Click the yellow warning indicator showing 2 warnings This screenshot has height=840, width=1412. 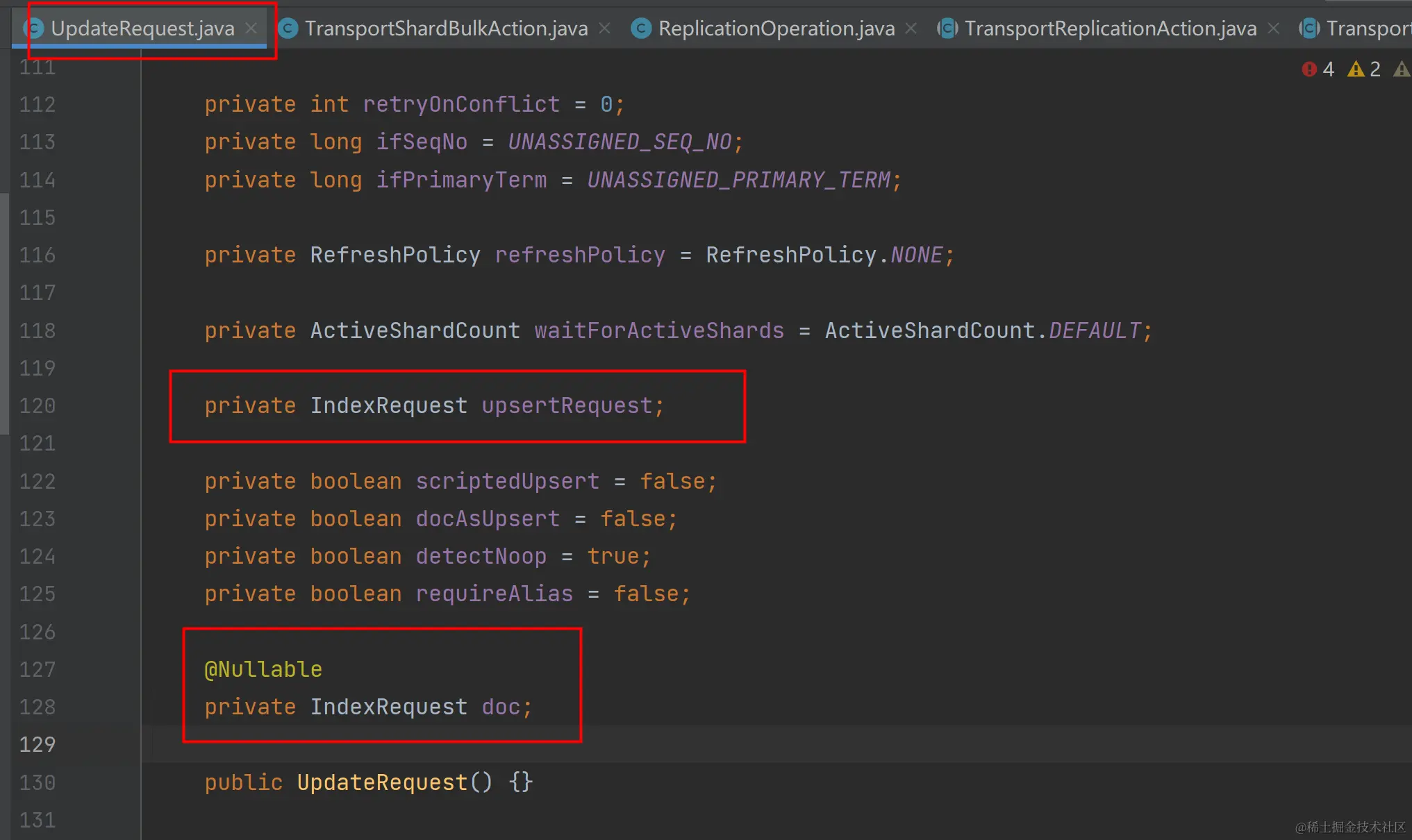[1363, 69]
